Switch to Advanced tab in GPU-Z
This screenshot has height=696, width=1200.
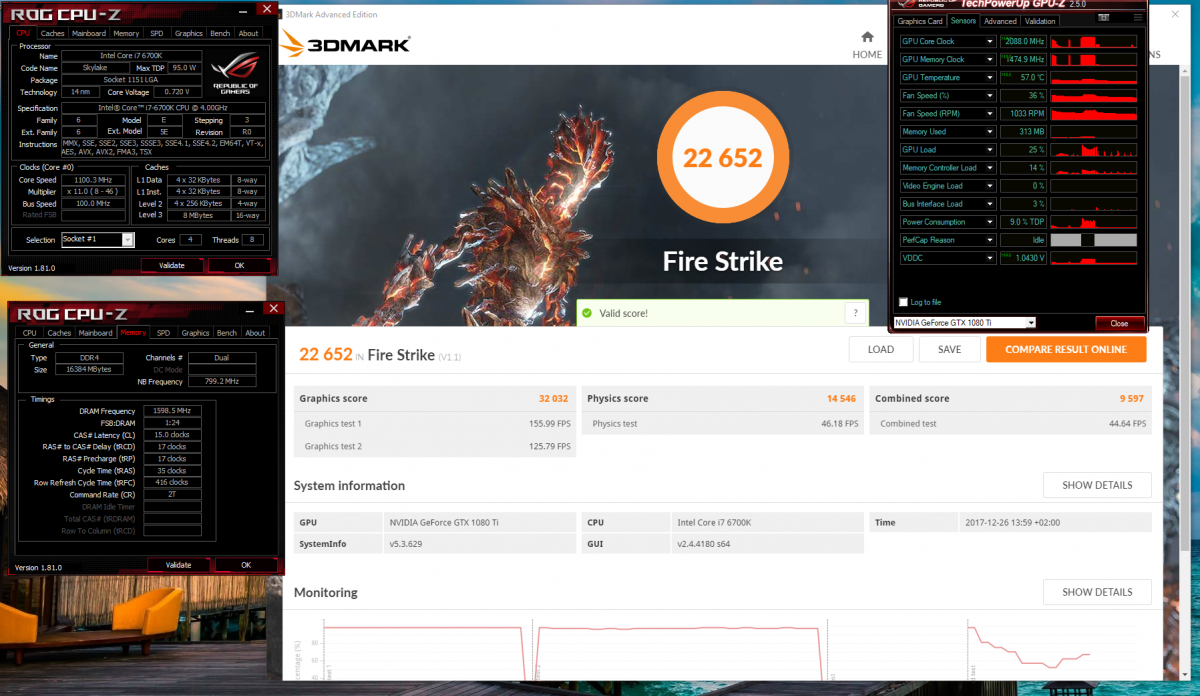point(1000,21)
